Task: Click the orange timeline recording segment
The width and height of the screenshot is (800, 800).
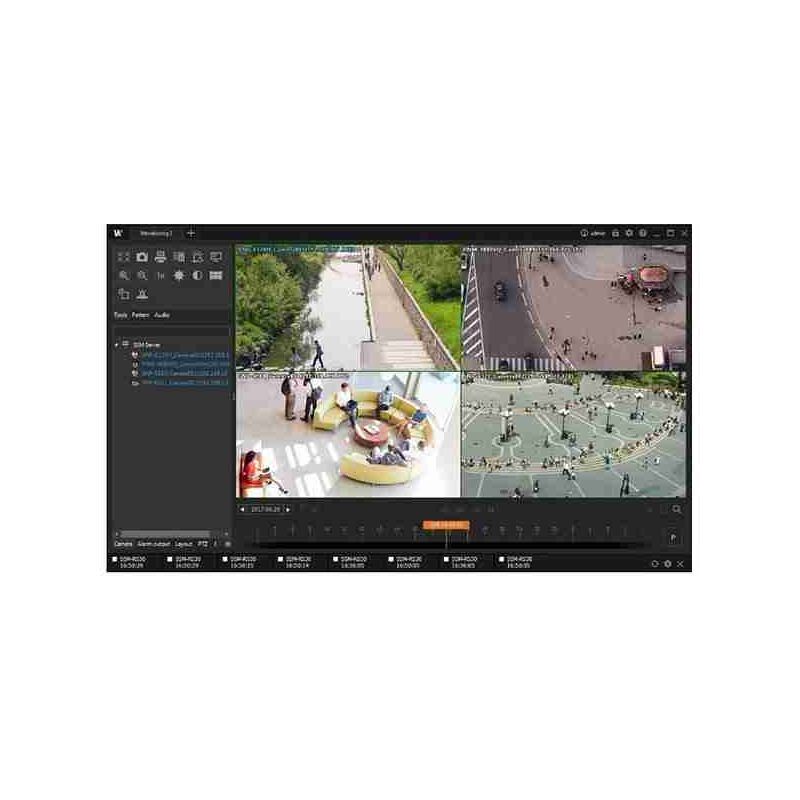Action: pos(445,522)
